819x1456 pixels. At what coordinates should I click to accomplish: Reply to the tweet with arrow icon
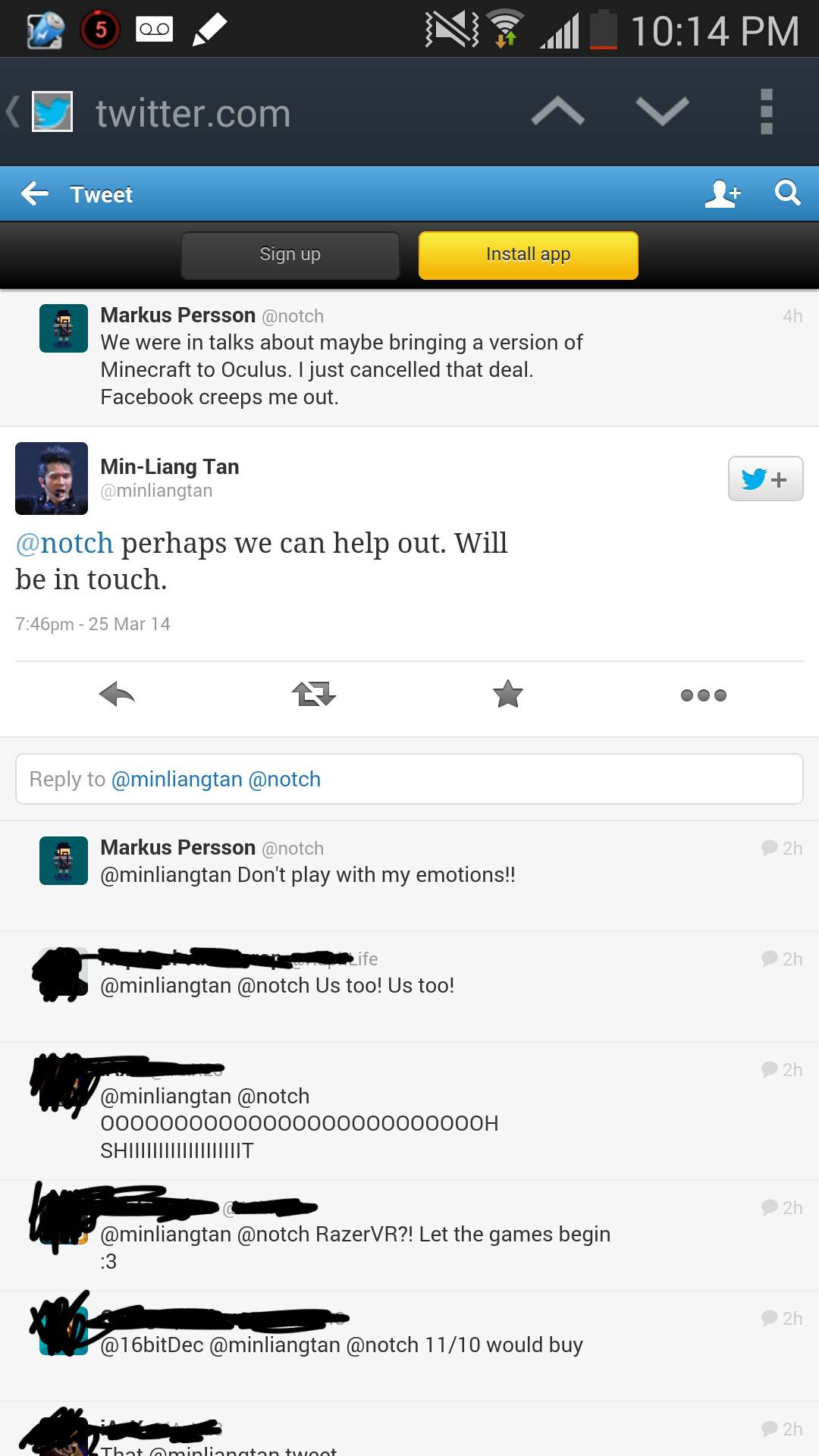pyautogui.click(x=117, y=694)
